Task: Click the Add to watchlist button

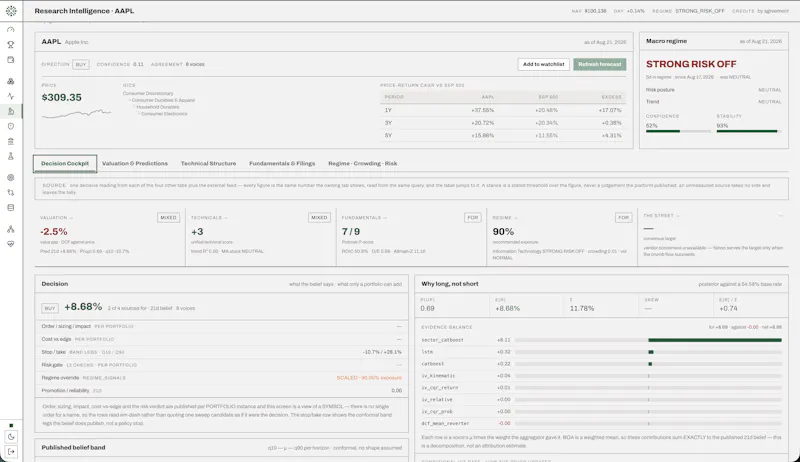Action: click(x=543, y=64)
